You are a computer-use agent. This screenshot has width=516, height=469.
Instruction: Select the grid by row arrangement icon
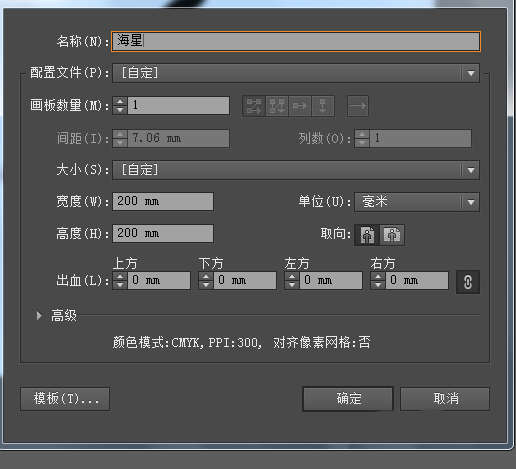click(254, 106)
